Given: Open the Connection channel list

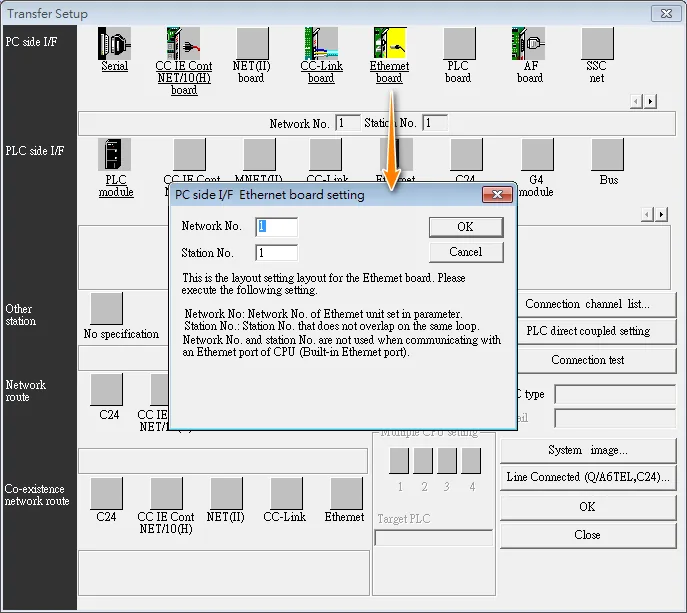Looking at the screenshot, I should click(588, 304).
